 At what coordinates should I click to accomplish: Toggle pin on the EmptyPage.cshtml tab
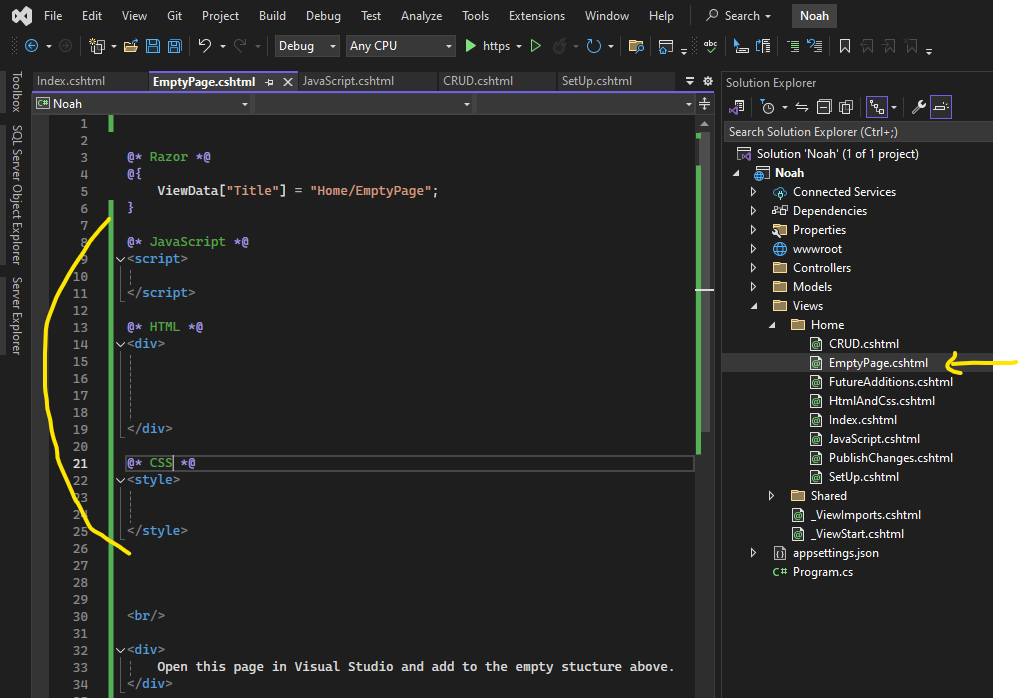point(269,83)
